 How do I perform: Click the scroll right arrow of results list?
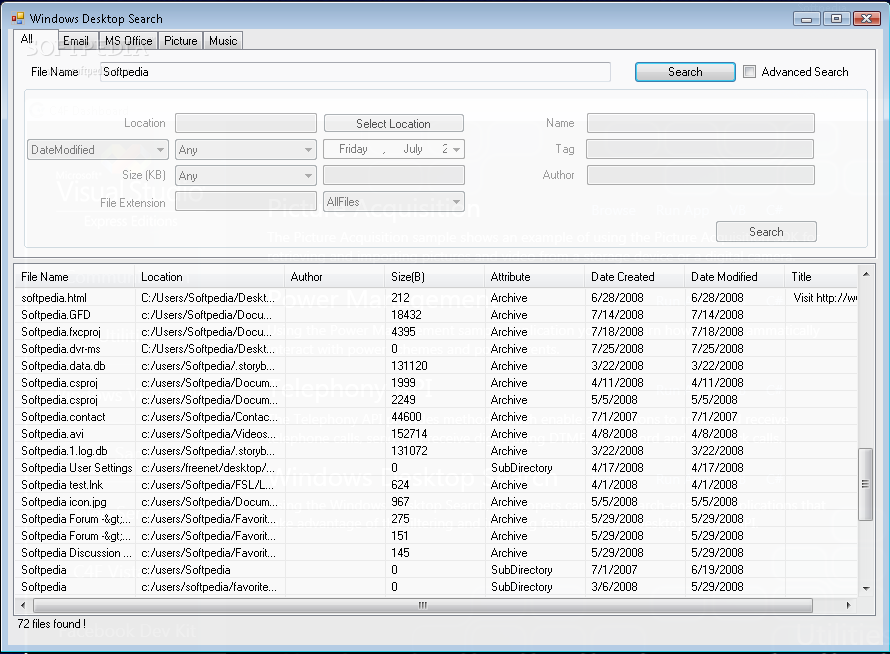(x=849, y=605)
